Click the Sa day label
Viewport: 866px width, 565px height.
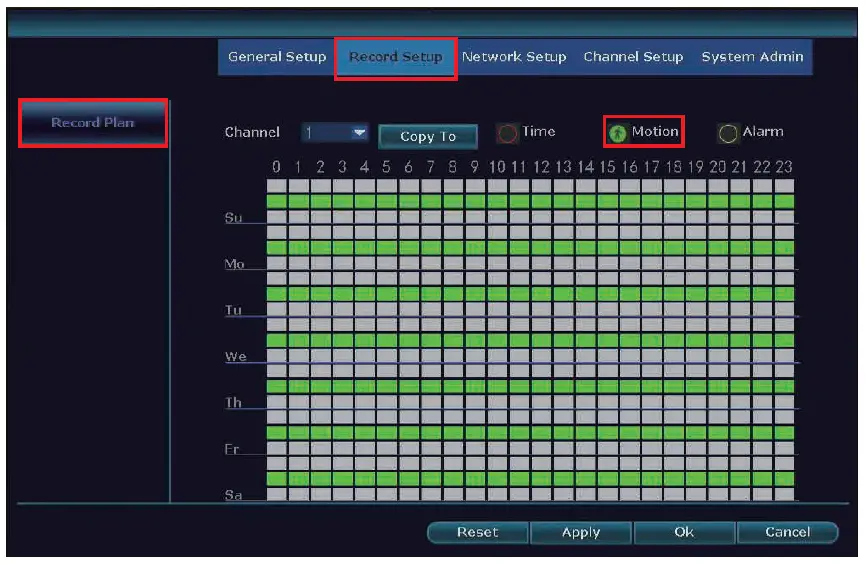coord(234,495)
